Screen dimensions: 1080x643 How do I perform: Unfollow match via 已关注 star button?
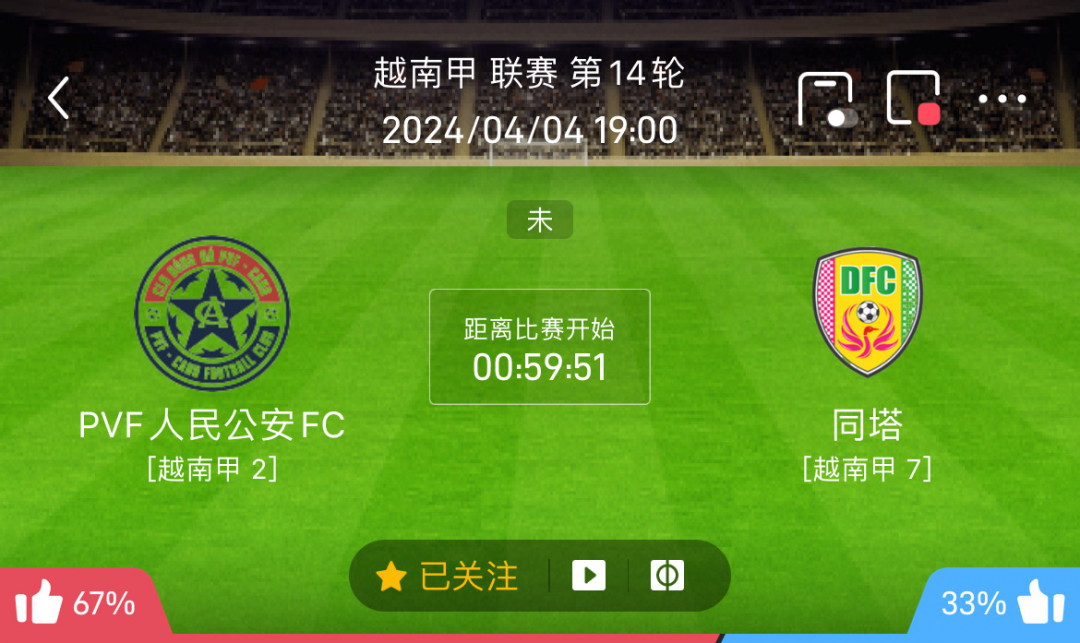click(448, 576)
